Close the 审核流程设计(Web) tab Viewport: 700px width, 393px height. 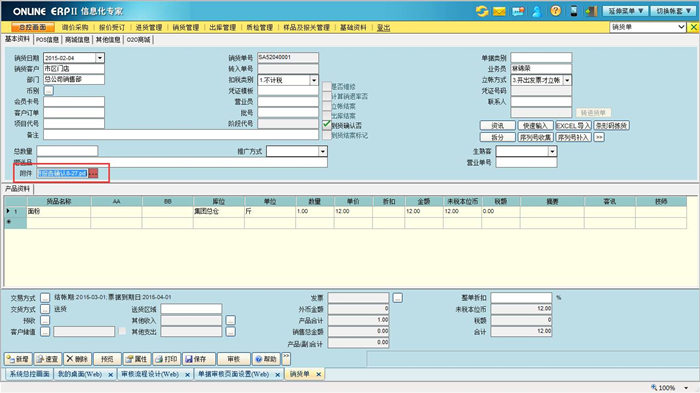tap(188, 375)
